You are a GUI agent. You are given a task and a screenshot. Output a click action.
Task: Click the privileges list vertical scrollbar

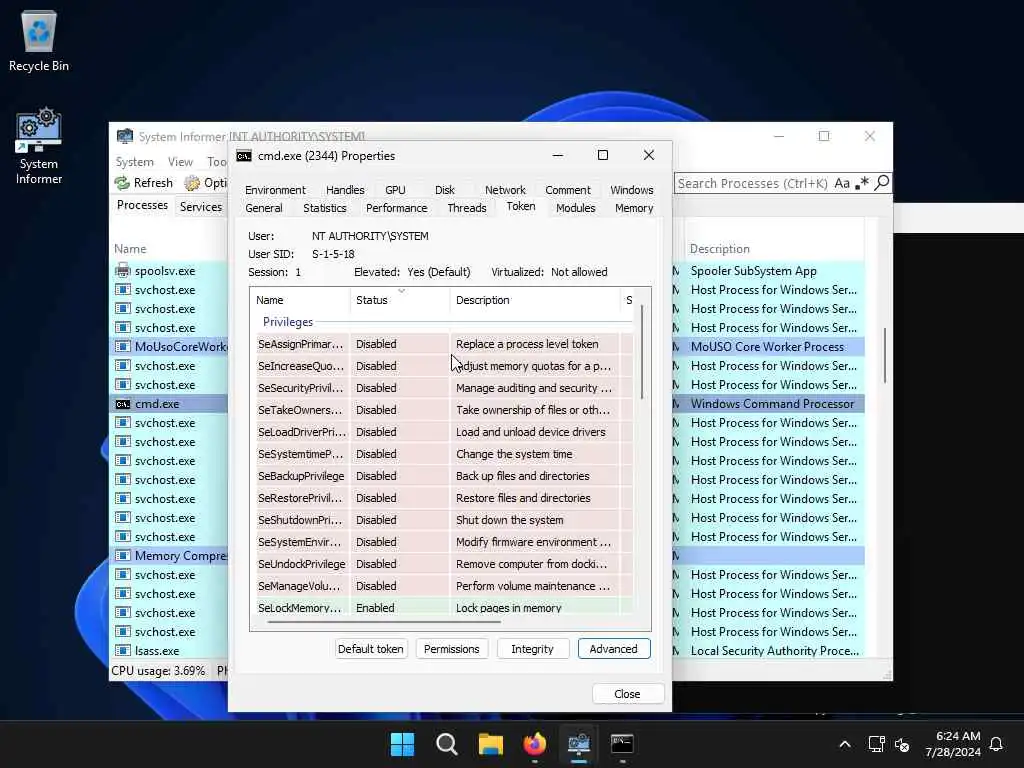(x=642, y=353)
